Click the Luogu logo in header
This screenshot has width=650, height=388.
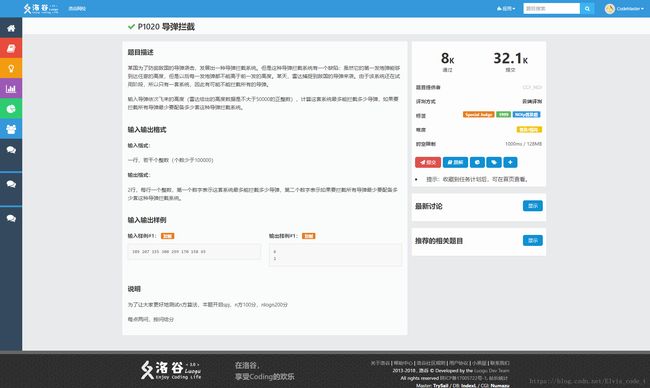[41, 8]
